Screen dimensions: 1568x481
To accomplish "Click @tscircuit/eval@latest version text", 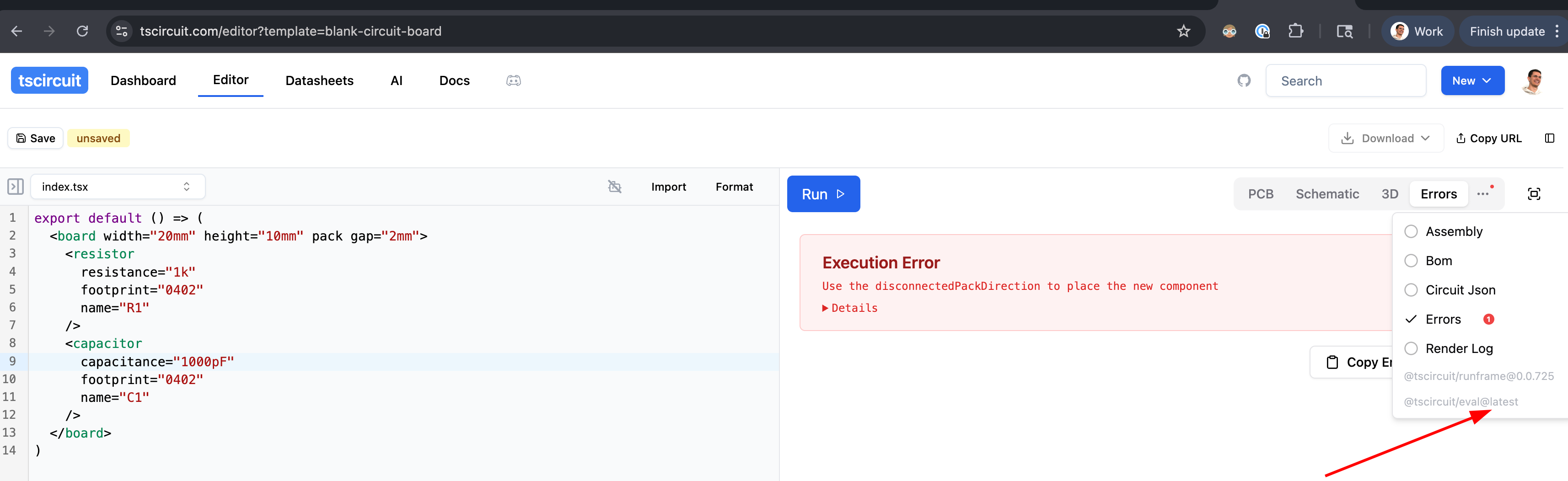I will pos(1460,401).
